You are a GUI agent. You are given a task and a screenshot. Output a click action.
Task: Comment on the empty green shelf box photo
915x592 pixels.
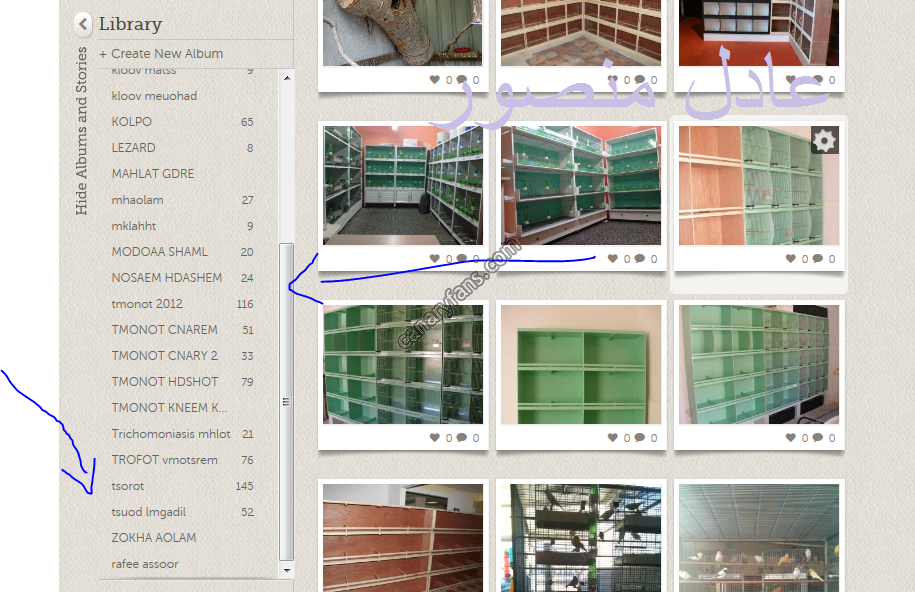pyautogui.click(x=640, y=437)
